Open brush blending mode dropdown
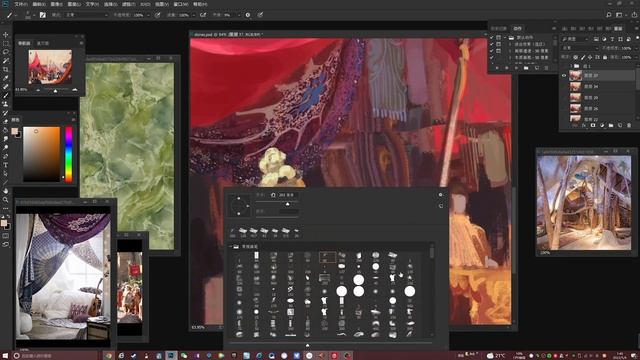 pyautogui.click(x=86, y=15)
